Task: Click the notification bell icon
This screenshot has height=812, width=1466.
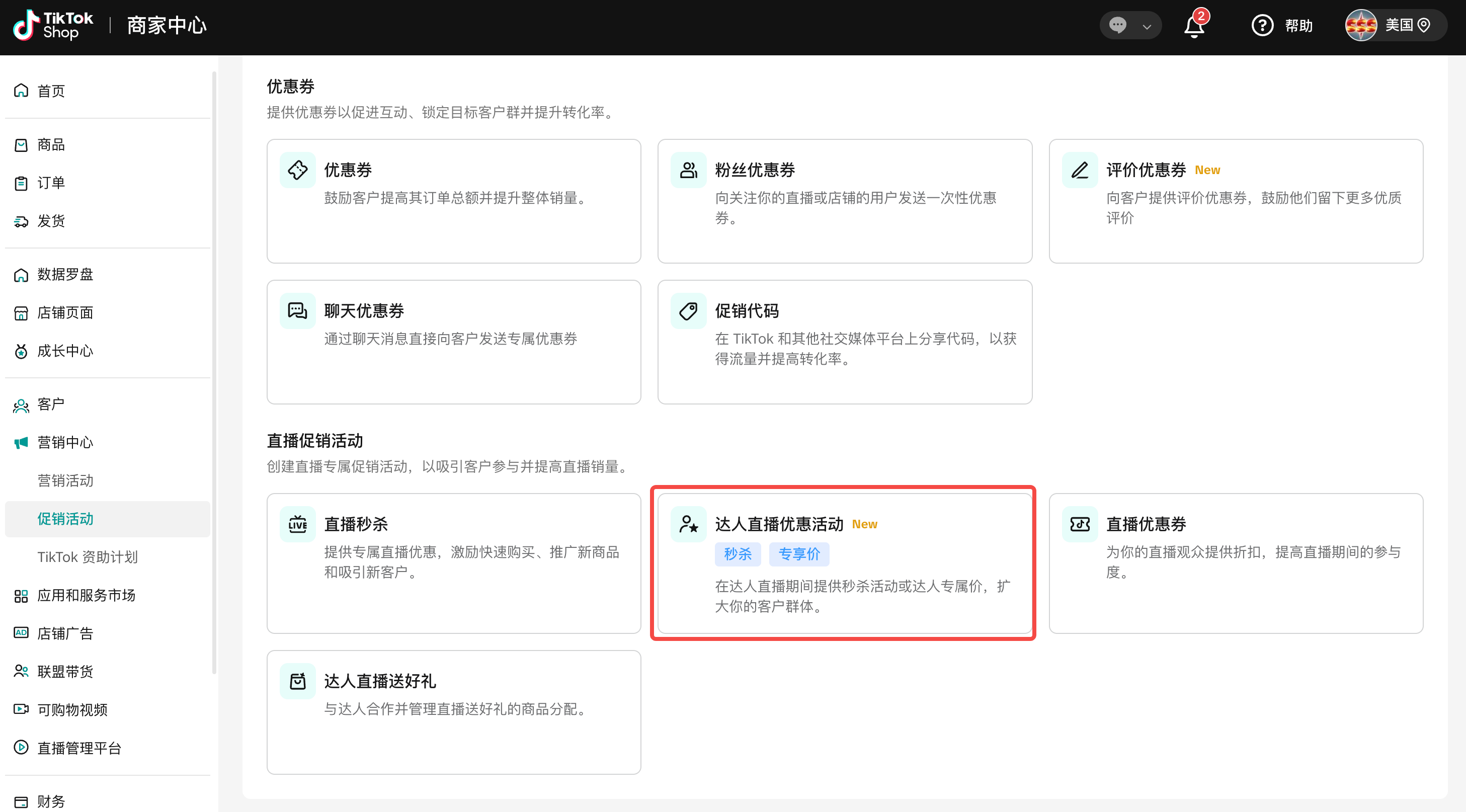Action: tap(1194, 26)
